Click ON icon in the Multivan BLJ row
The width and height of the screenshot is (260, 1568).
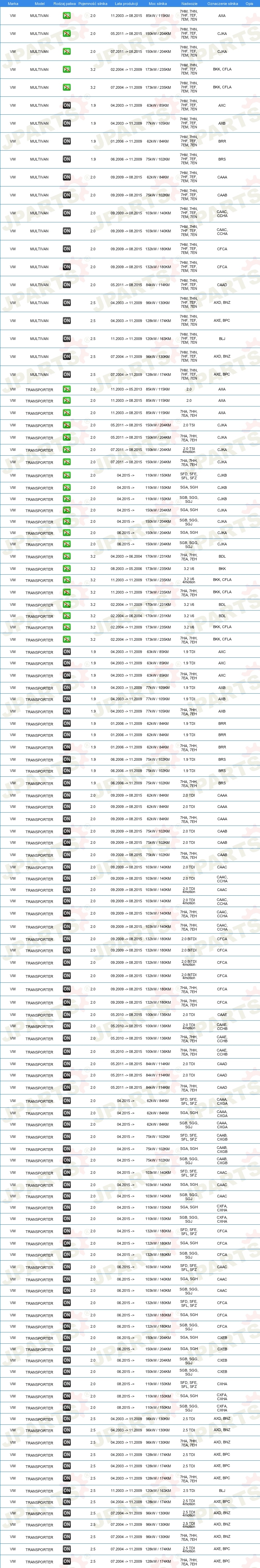pos(66,338)
